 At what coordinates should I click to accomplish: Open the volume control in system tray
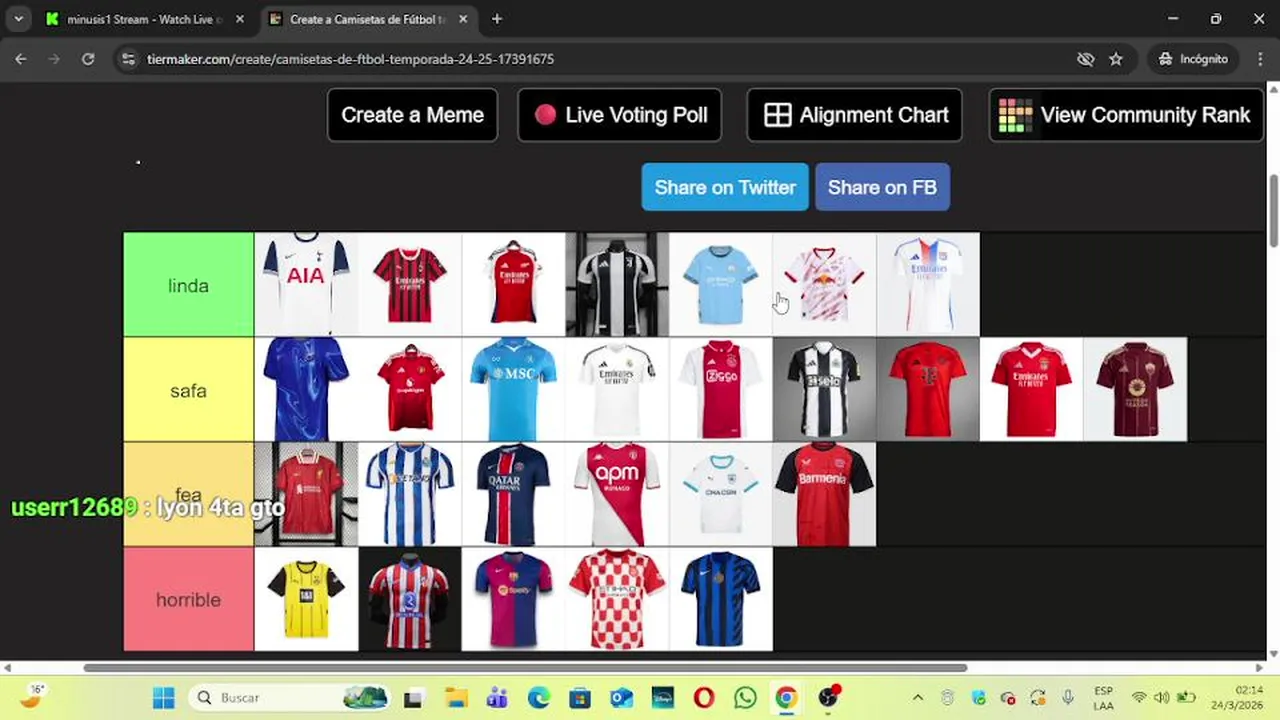click(x=1162, y=698)
